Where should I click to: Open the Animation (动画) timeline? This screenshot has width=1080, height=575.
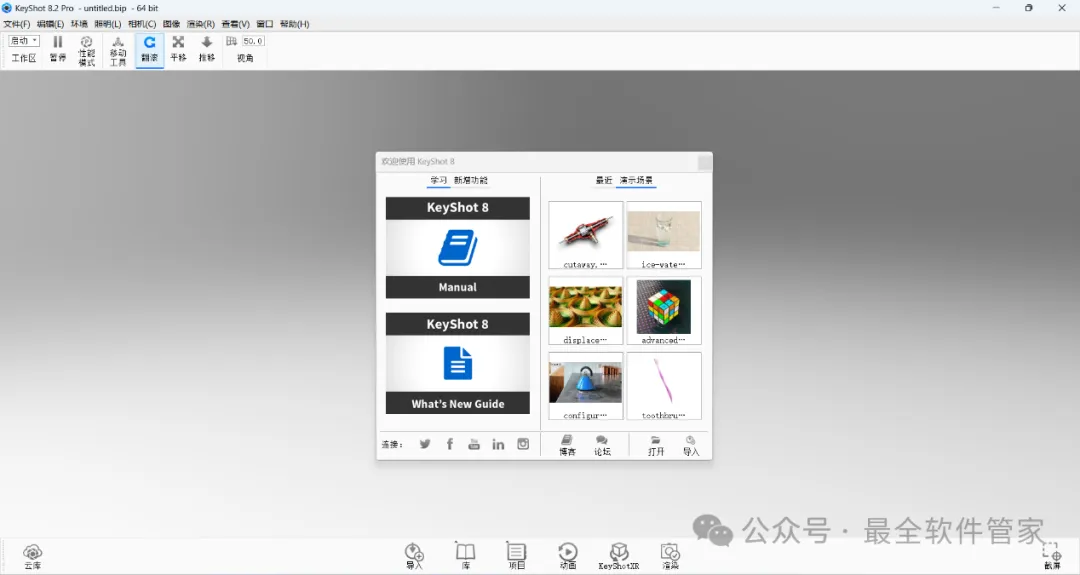tap(568, 556)
